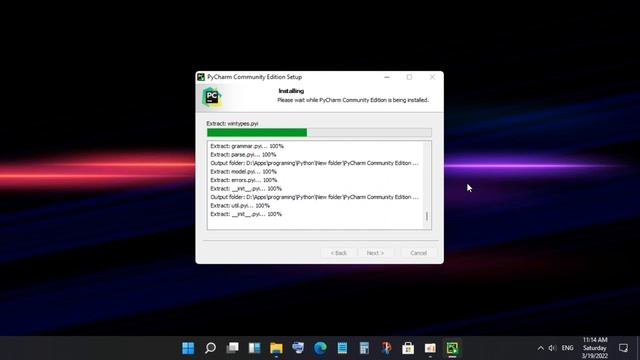
Task: Click the 'Extract: wintypes.pyi' status text
Action: 232,123
